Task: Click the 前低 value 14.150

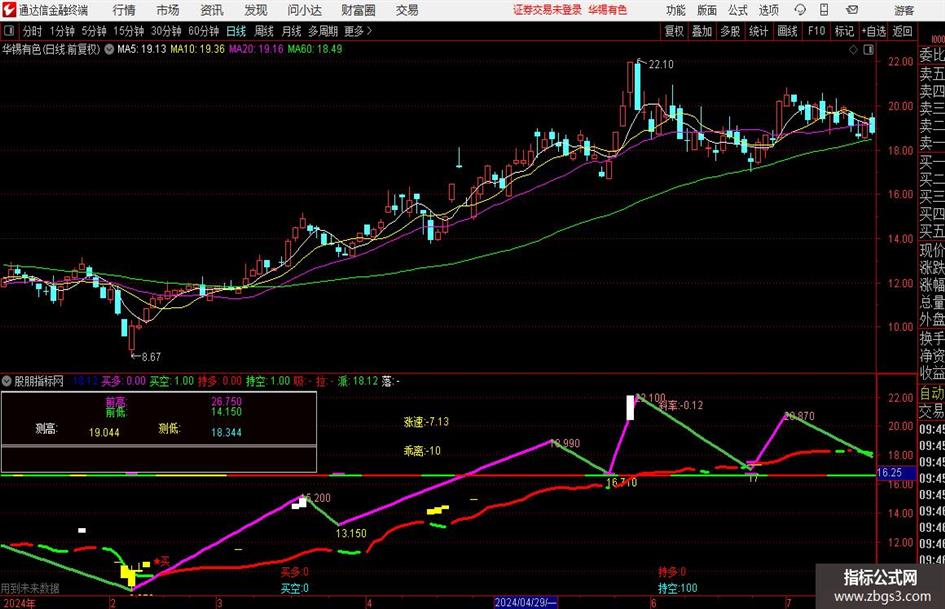Action: [x=227, y=412]
